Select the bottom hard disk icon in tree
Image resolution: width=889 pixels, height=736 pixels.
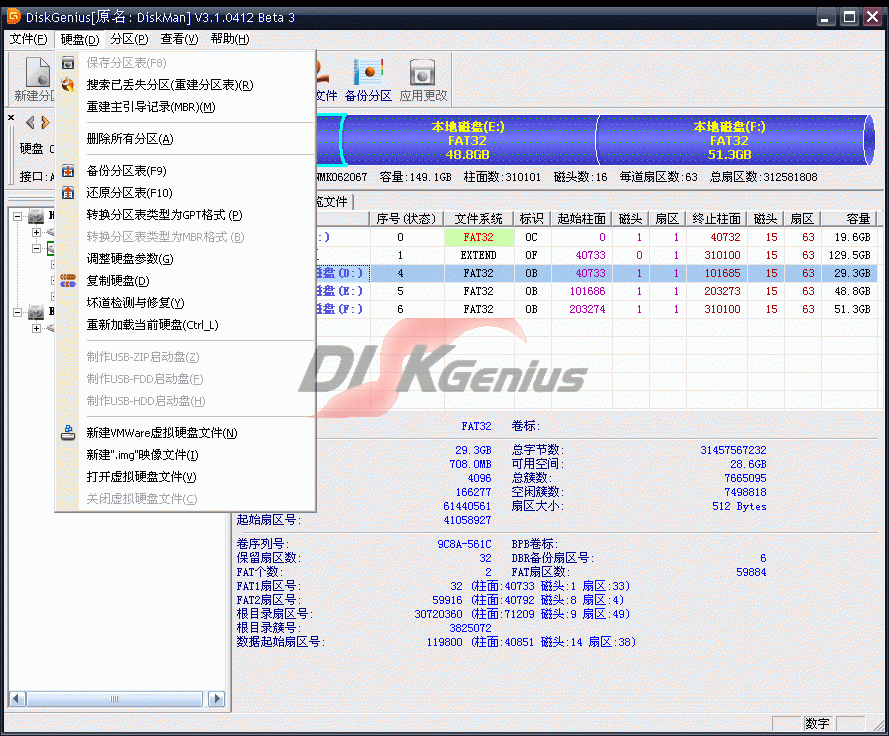(36, 311)
